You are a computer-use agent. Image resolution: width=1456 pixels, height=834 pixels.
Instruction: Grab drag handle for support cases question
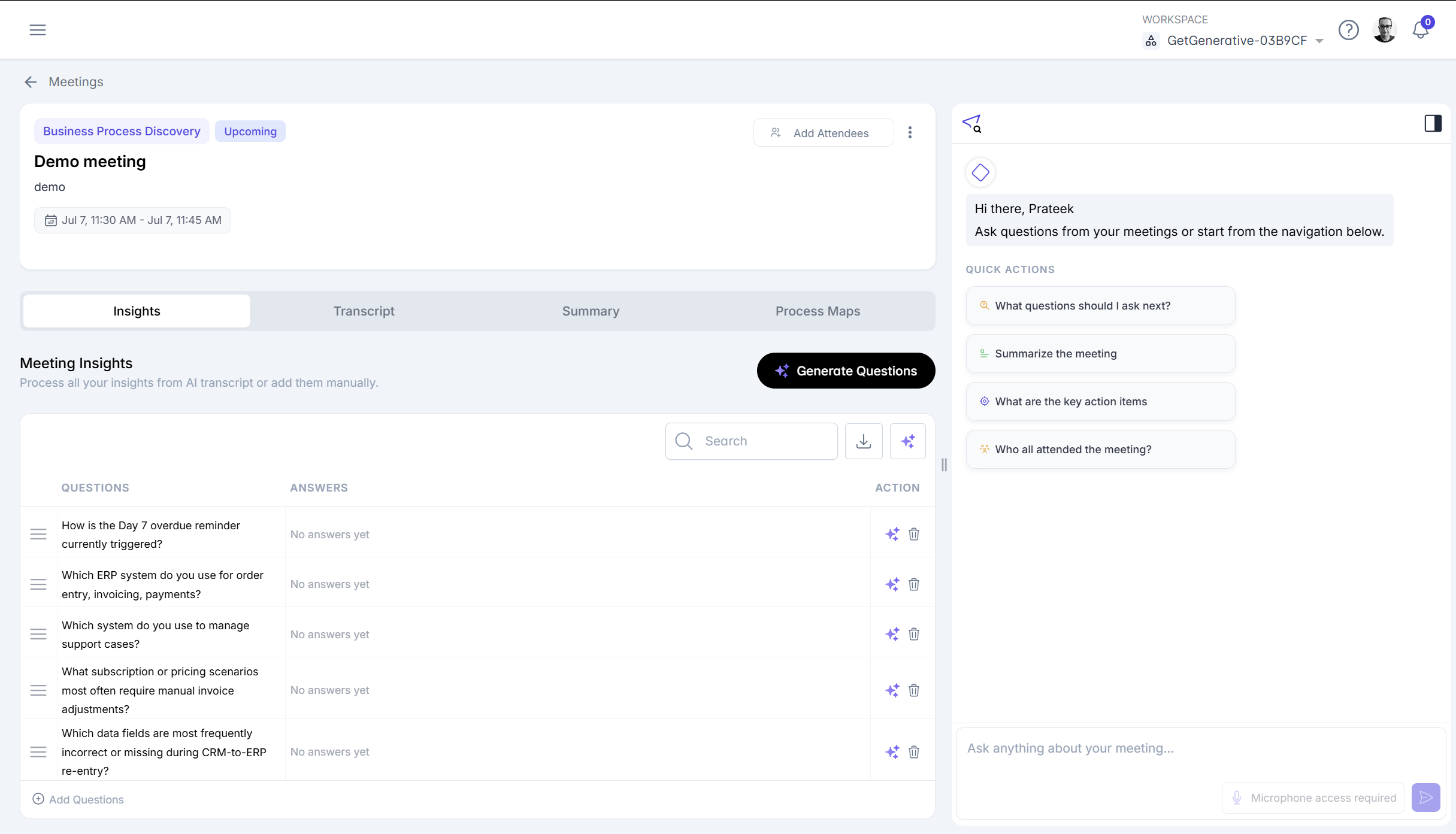[38, 634]
